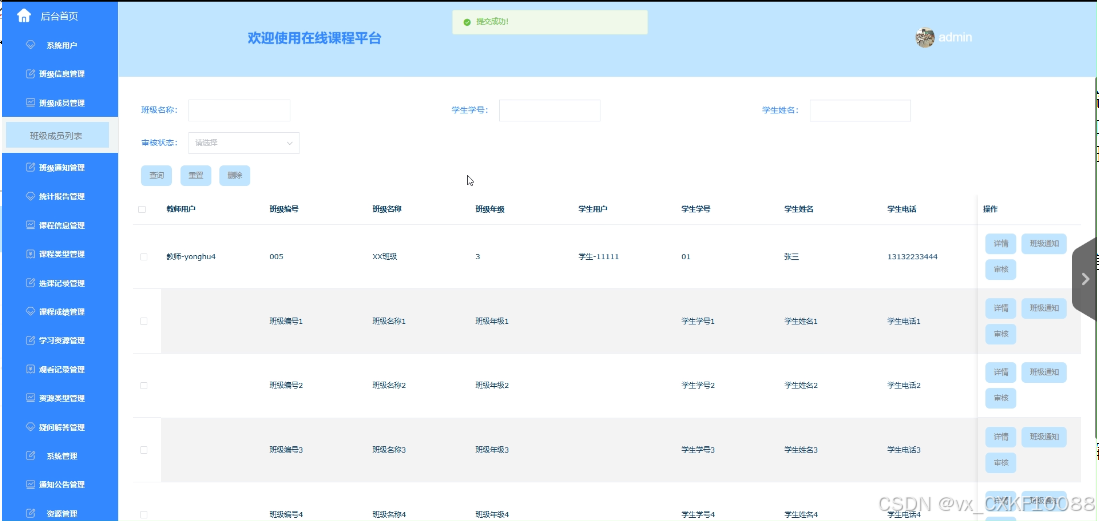This screenshot has width=1099, height=521.
Task: Click the 学生电话 column header
Action: [x=902, y=209]
